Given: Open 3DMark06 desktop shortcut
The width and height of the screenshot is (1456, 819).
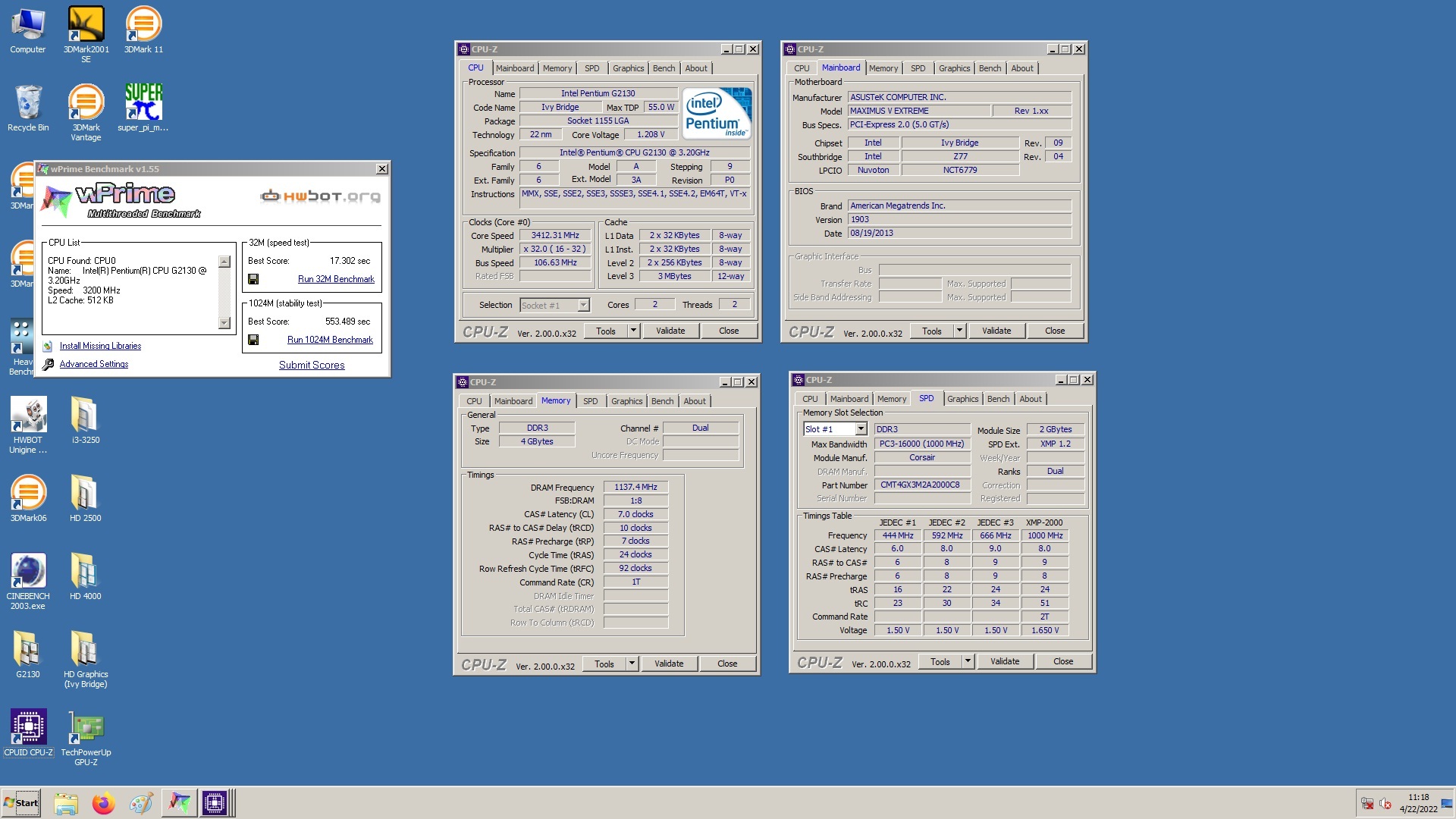Looking at the screenshot, I should pyautogui.click(x=28, y=498).
